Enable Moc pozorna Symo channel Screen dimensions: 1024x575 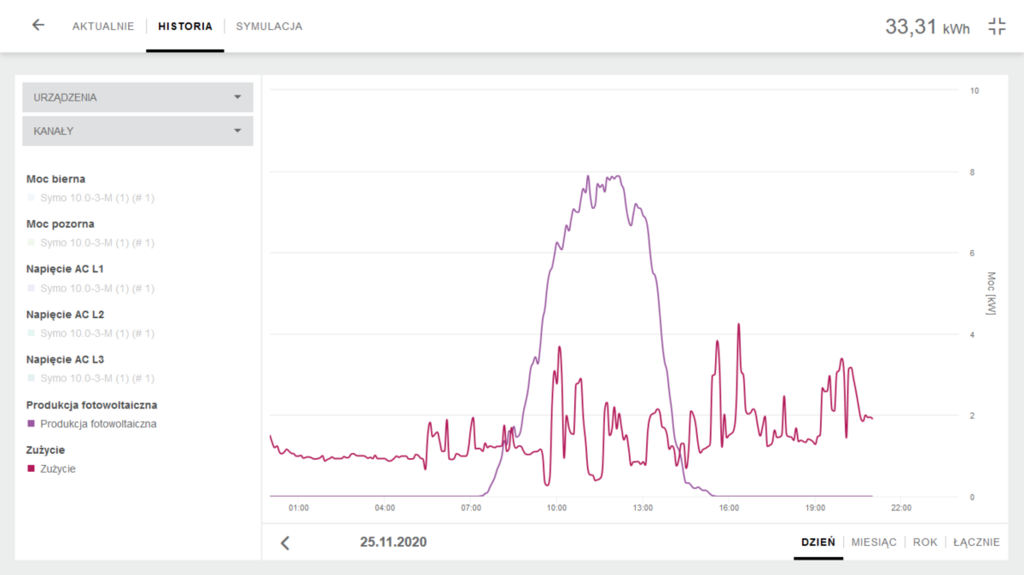click(x=97, y=243)
